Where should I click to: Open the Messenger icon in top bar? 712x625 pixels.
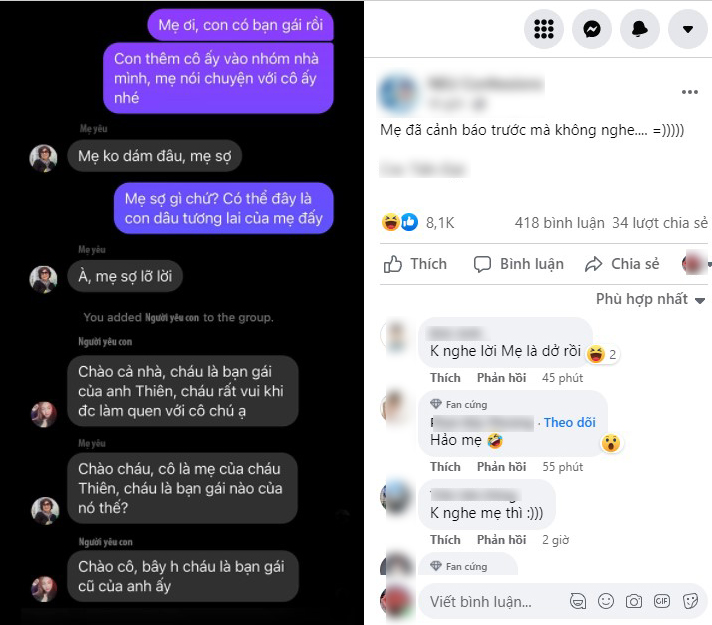tap(592, 29)
